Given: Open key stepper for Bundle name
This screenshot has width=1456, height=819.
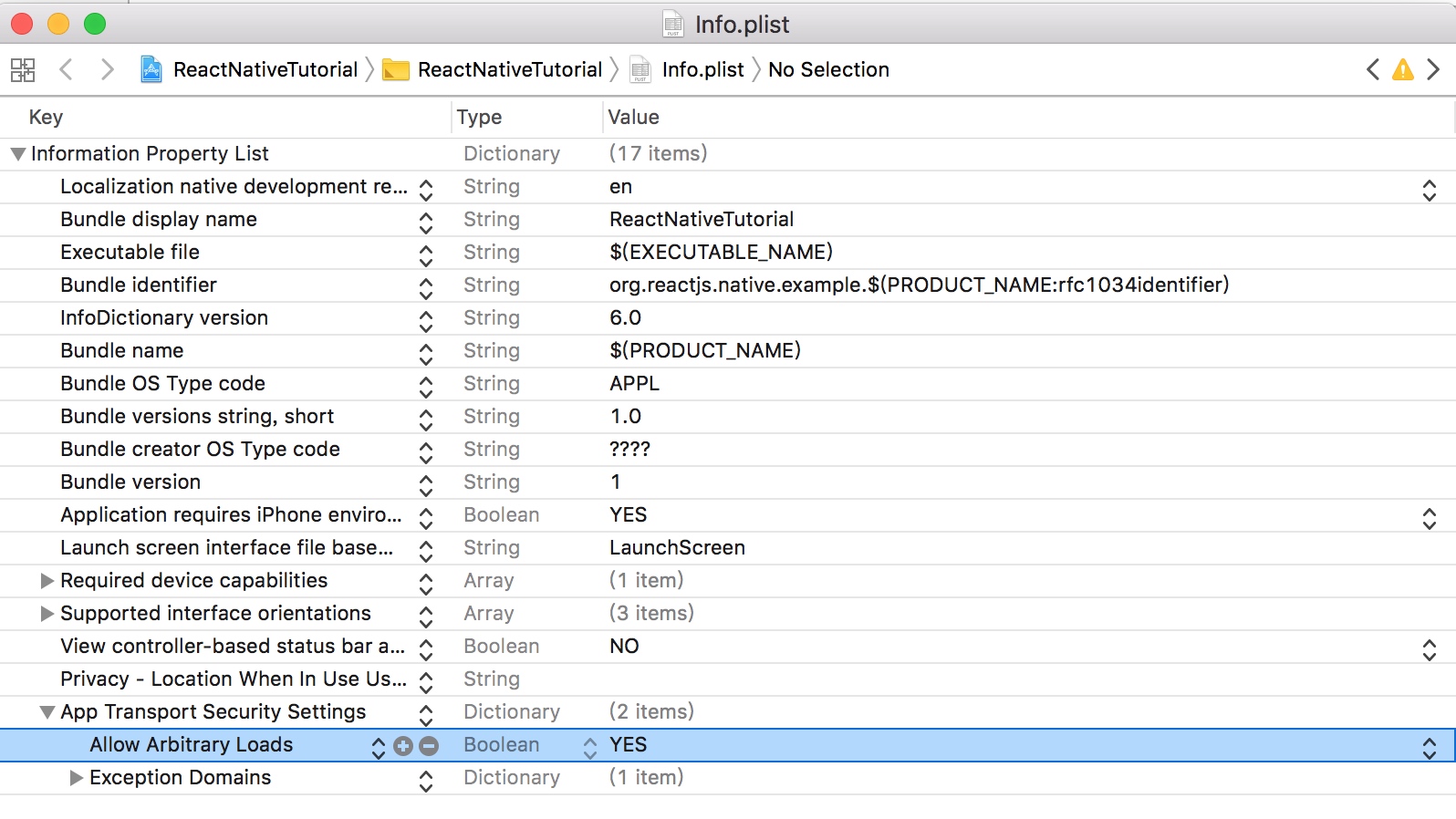Looking at the screenshot, I should [426, 353].
